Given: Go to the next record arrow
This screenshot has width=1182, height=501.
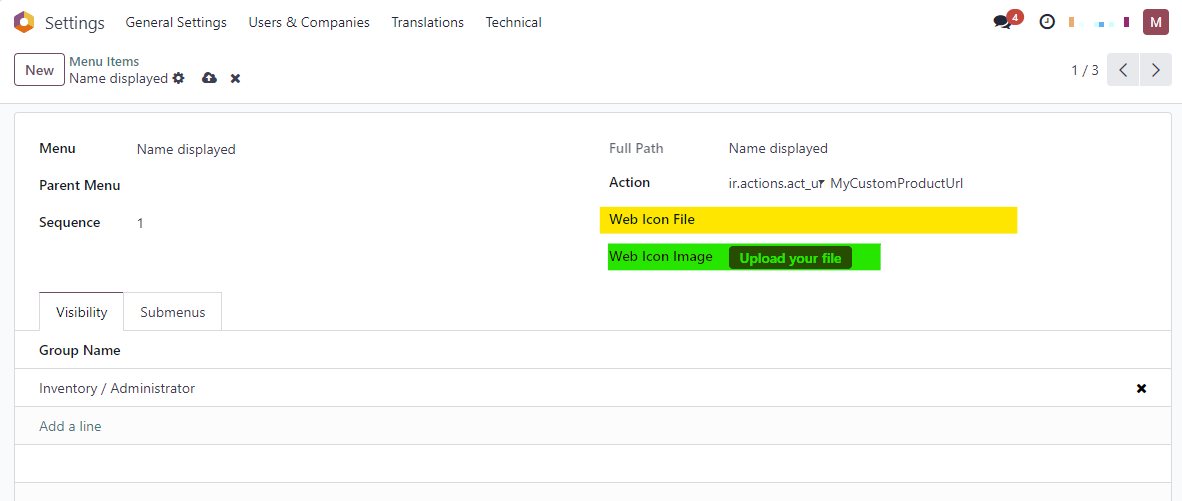Looking at the screenshot, I should 1156,70.
